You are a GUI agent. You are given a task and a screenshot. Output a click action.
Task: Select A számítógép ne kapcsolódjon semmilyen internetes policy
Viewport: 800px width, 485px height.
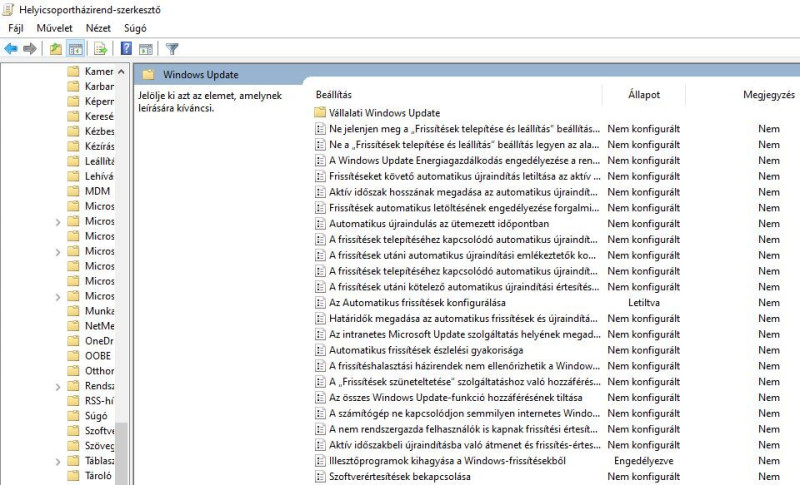[x=464, y=413]
